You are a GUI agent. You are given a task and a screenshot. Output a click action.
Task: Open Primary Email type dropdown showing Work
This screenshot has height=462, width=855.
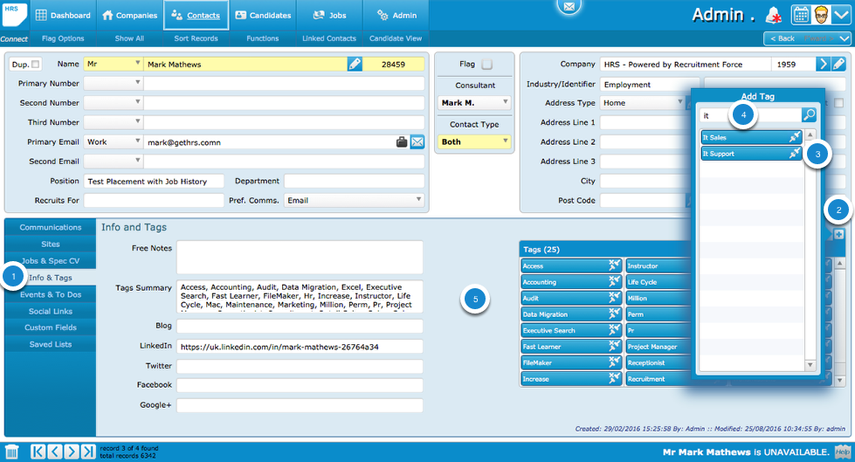tap(113, 142)
